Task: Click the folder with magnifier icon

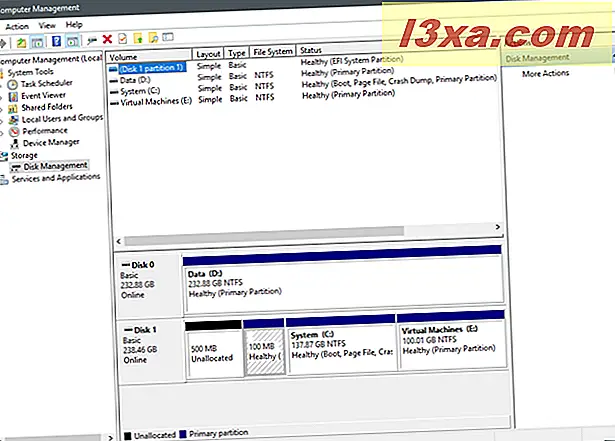Action: tap(153, 38)
